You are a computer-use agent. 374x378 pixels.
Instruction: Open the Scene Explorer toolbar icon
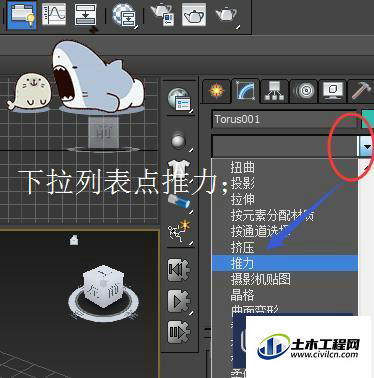[x=22, y=15]
